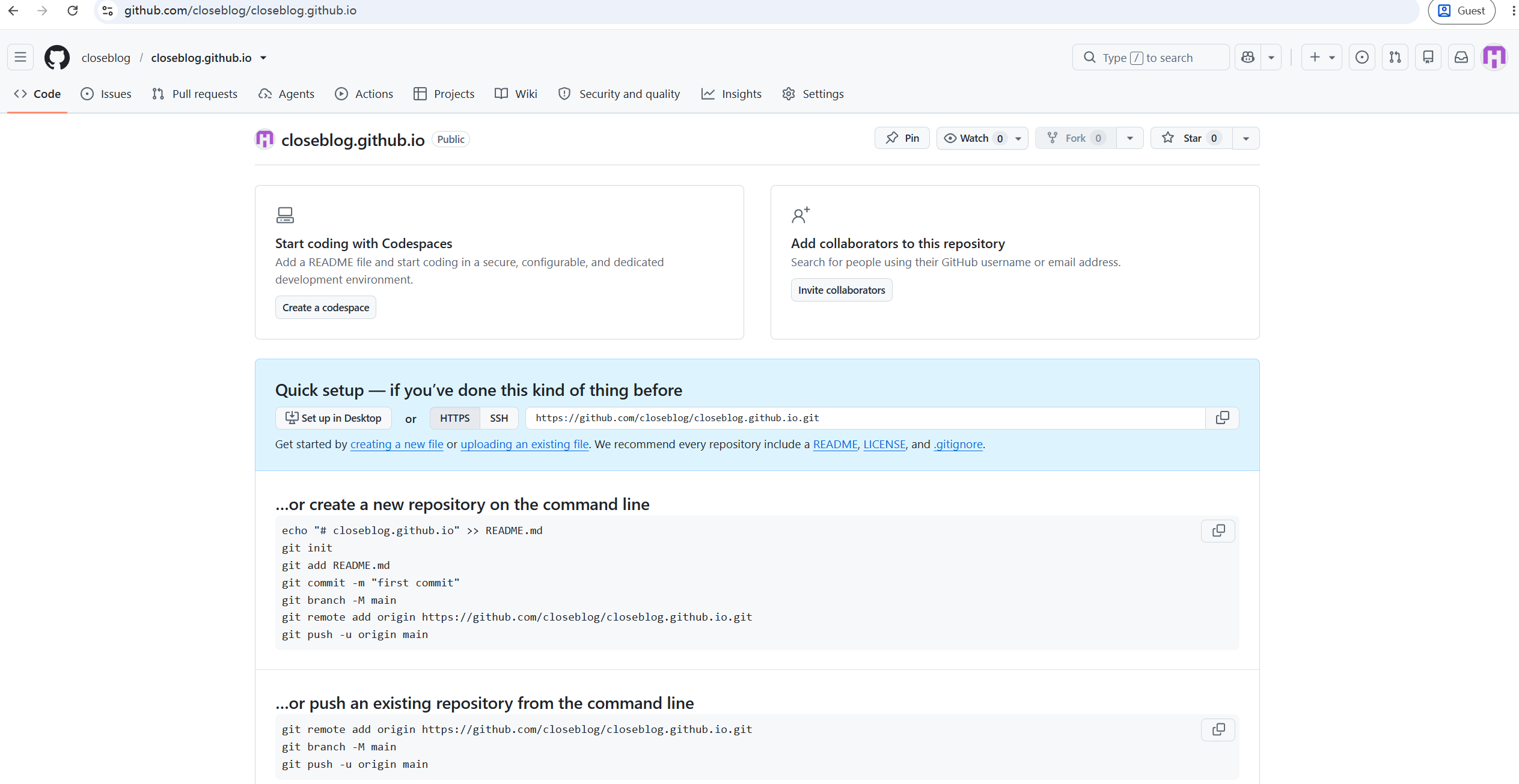The width and height of the screenshot is (1519, 784).
Task: Click the add collaborator person icon
Action: pos(801,215)
